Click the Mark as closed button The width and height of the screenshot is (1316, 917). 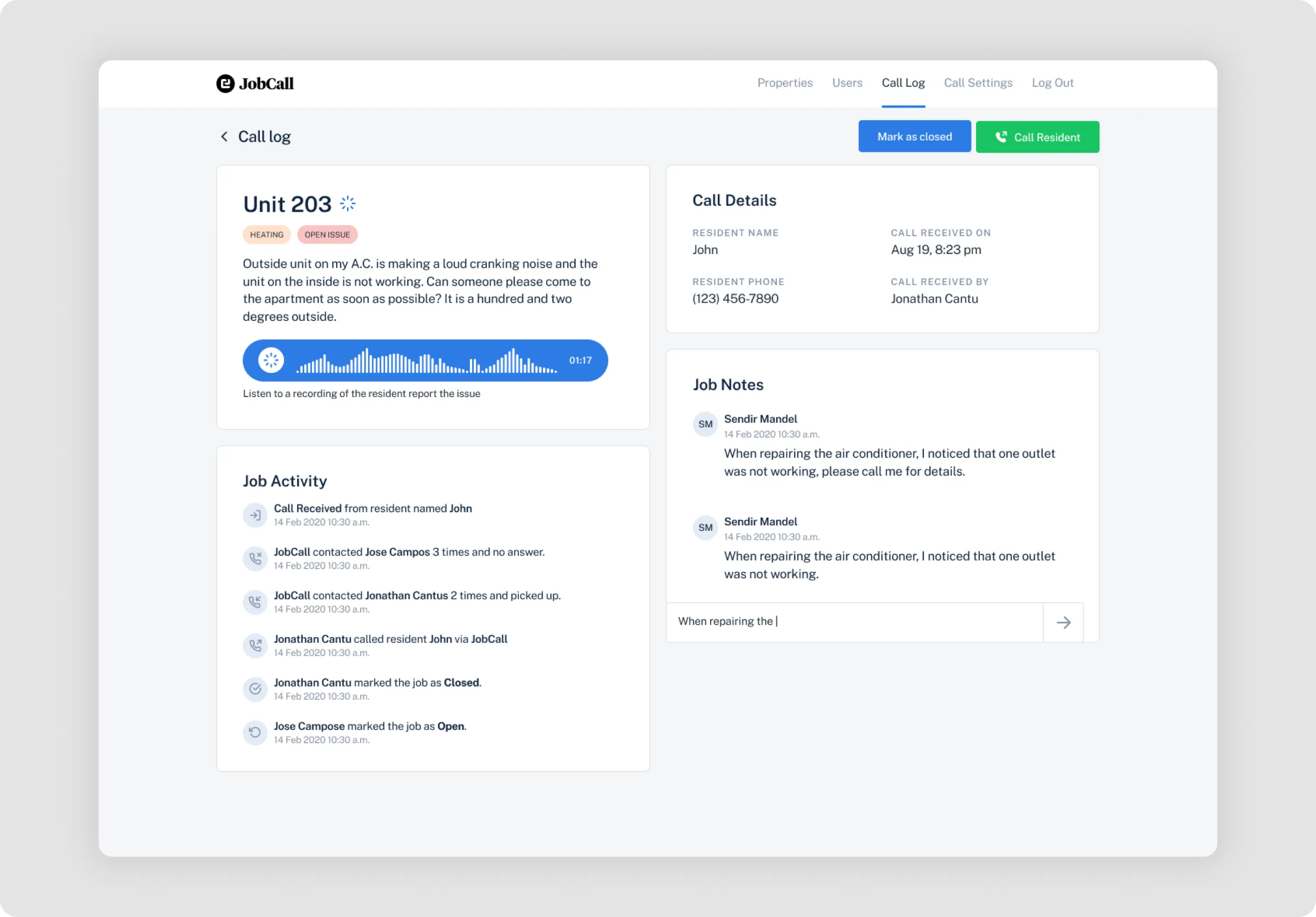coord(914,136)
